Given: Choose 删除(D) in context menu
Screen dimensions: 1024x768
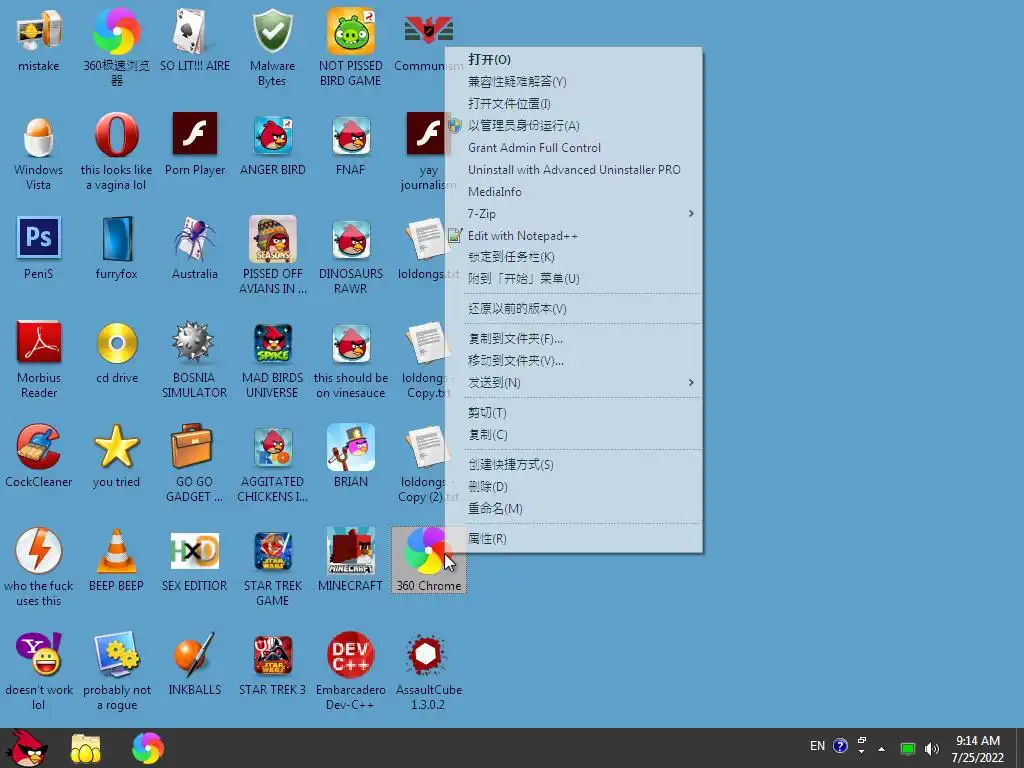Looking at the screenshot, I should (573, 487).
